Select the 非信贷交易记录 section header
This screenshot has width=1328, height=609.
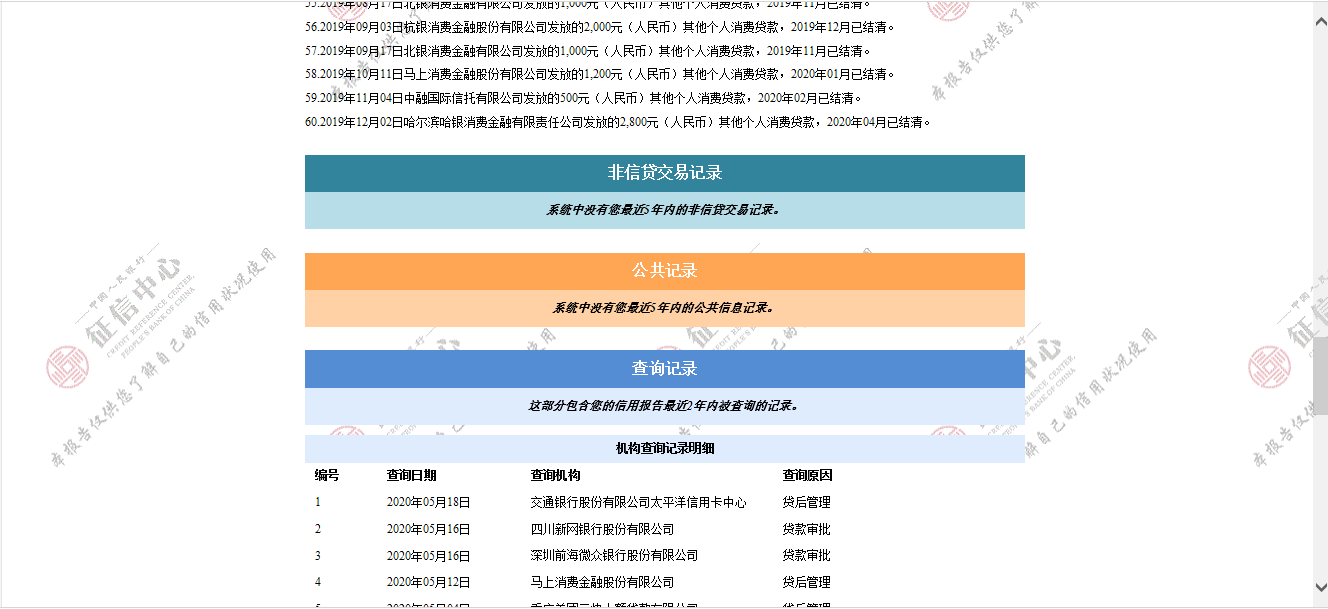(665, 173)
